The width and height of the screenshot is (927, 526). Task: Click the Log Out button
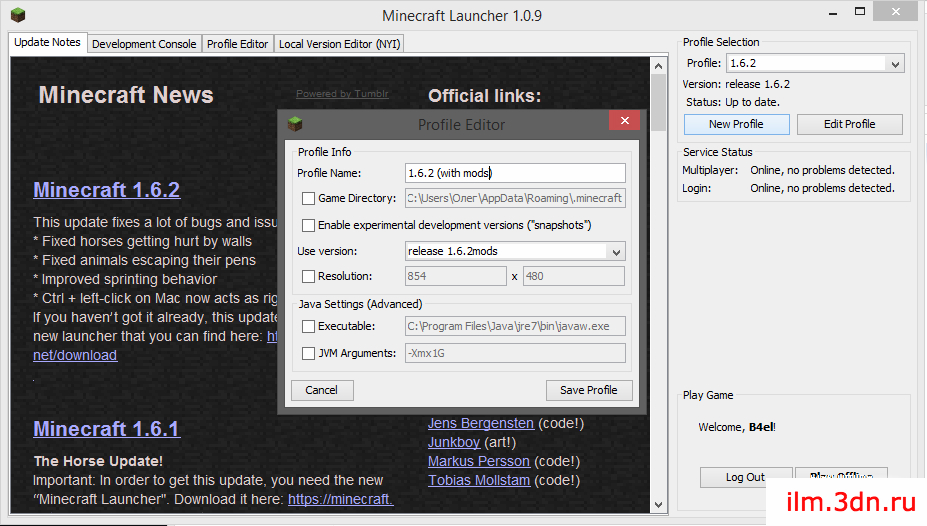746,477
